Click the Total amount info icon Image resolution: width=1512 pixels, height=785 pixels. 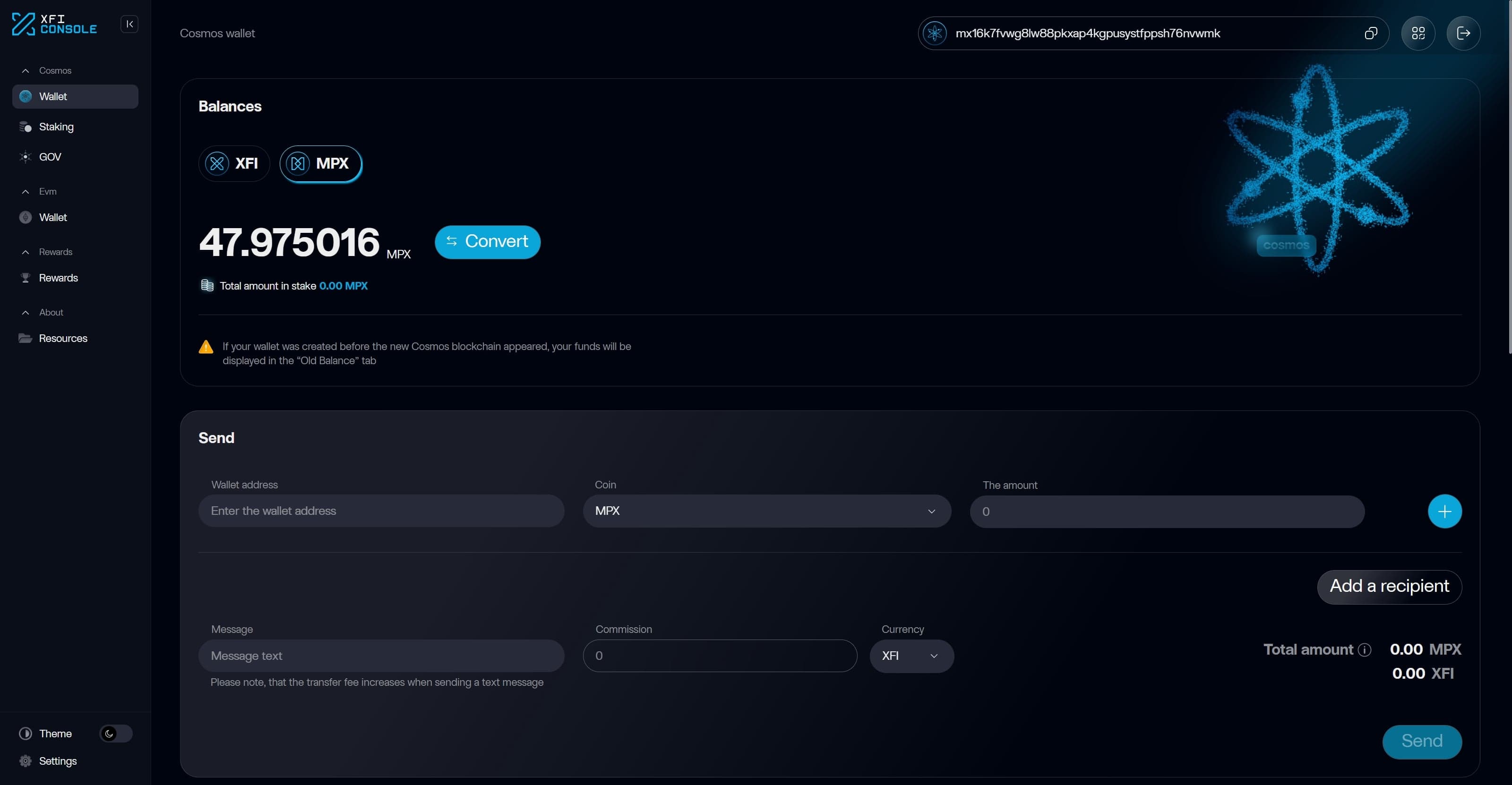[x=1365, y=649]
